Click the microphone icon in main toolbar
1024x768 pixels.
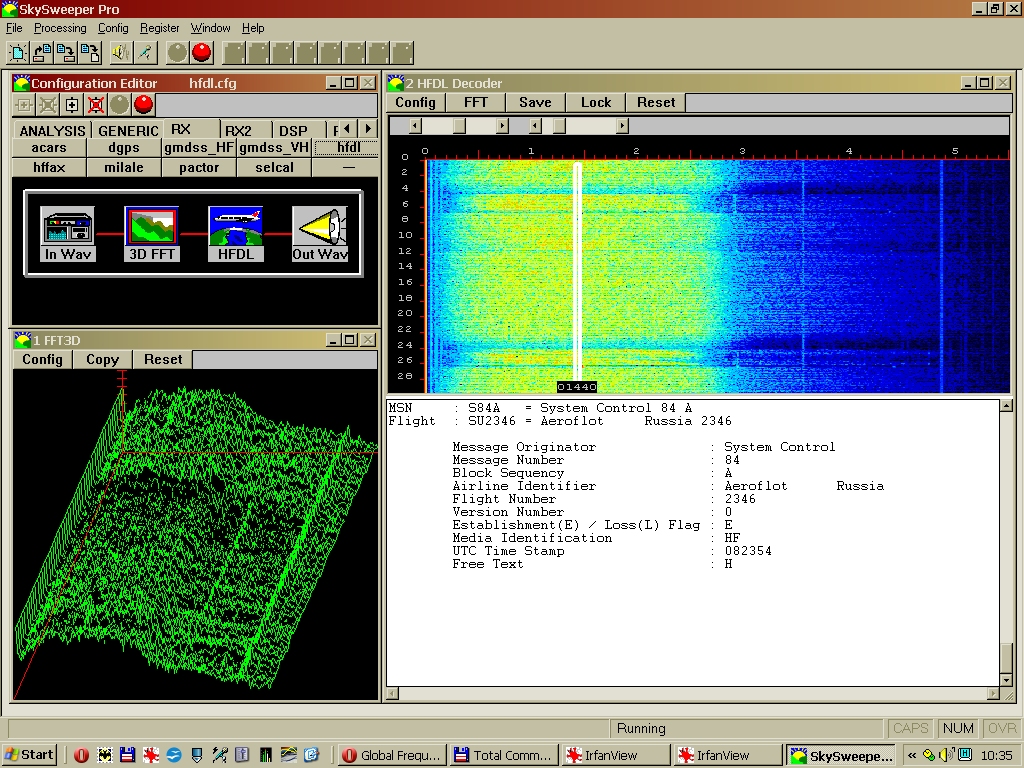pos(146,53)
